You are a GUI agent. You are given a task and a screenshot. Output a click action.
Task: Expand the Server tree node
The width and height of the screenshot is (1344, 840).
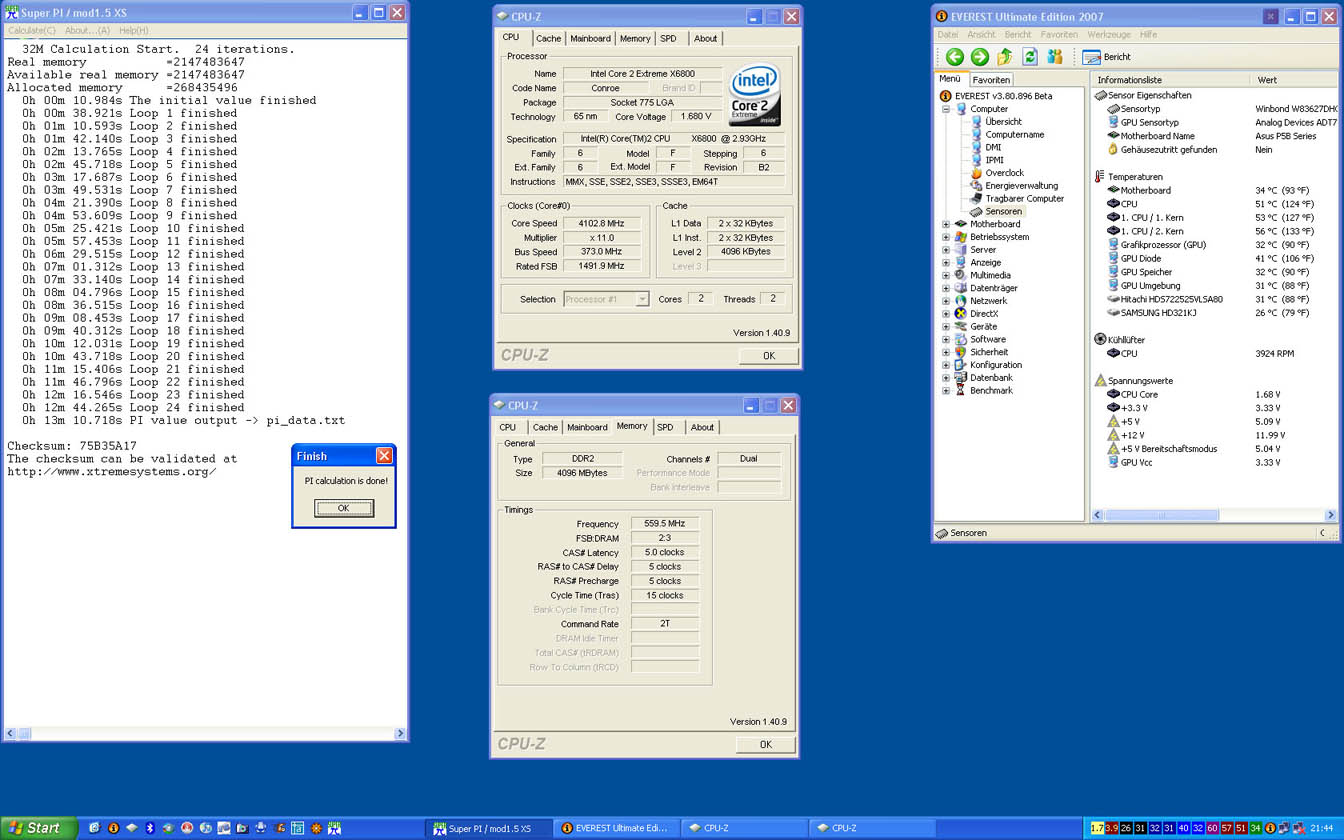[945, 250]
